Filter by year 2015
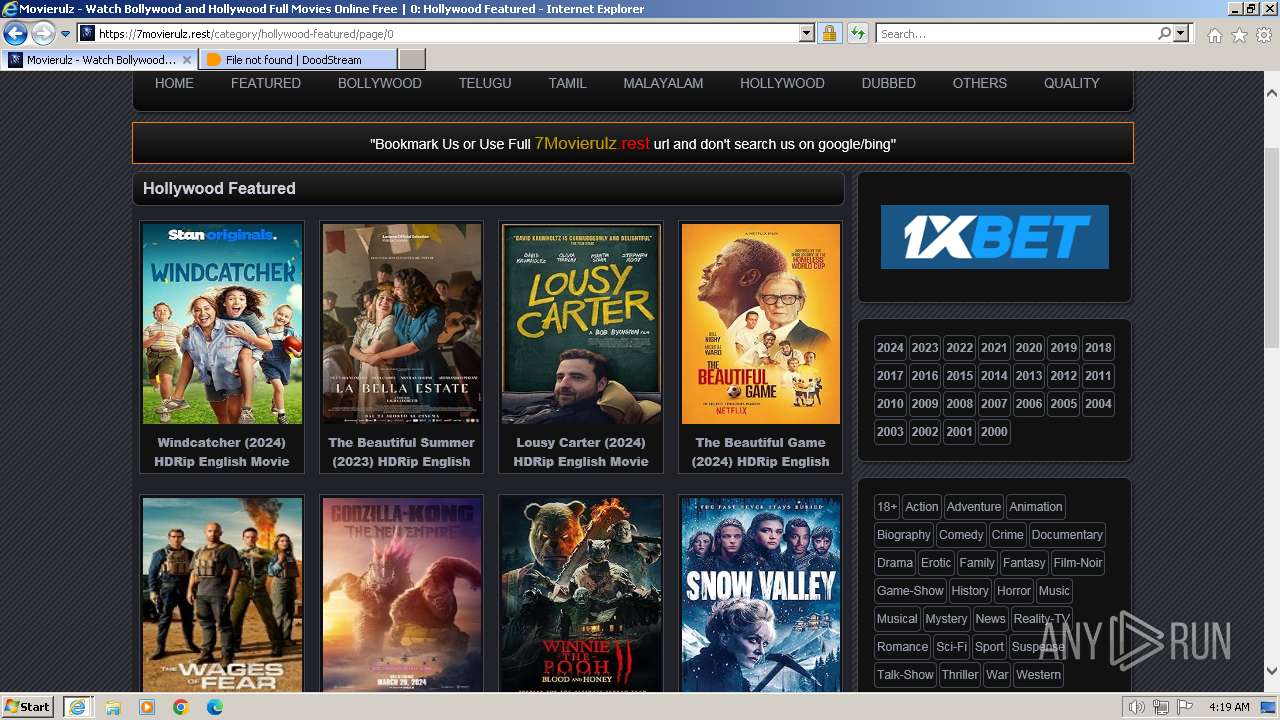1280x720 pixels. coord(959,376)
